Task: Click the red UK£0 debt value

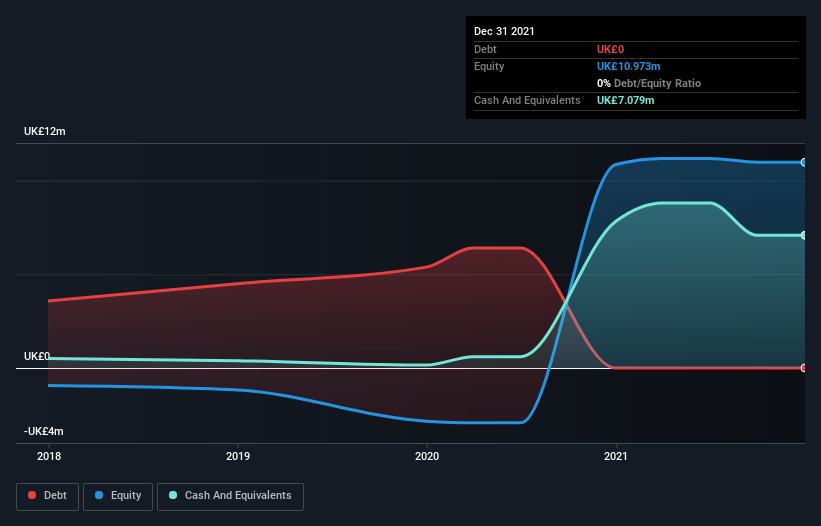Action: point(611,49)
